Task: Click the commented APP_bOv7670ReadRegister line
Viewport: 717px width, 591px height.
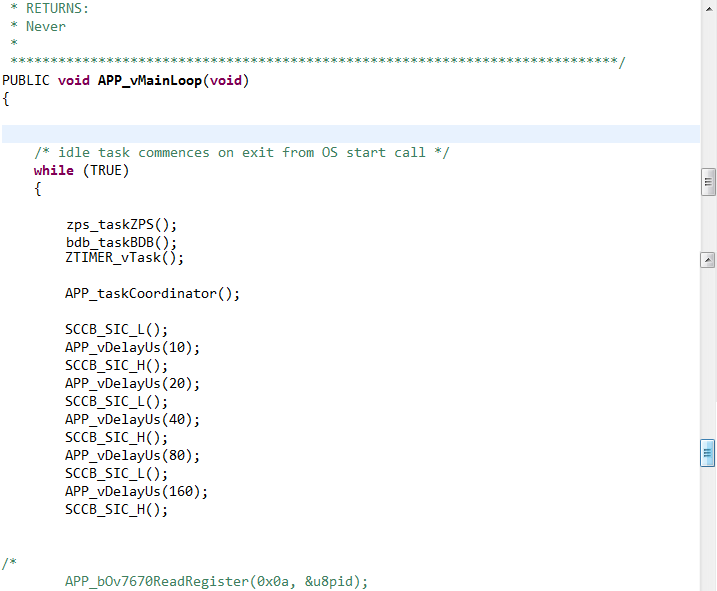Action: click(x=216, y=581)
